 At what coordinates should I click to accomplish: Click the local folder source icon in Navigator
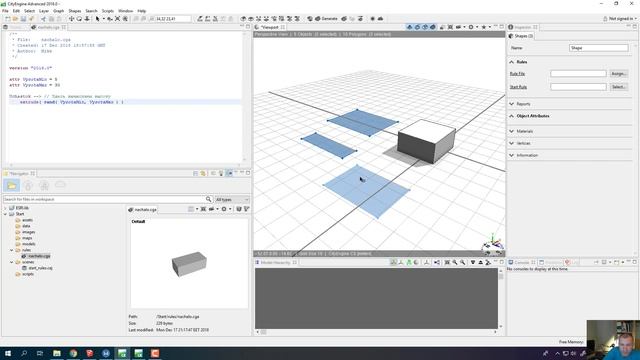coord(12,186)
